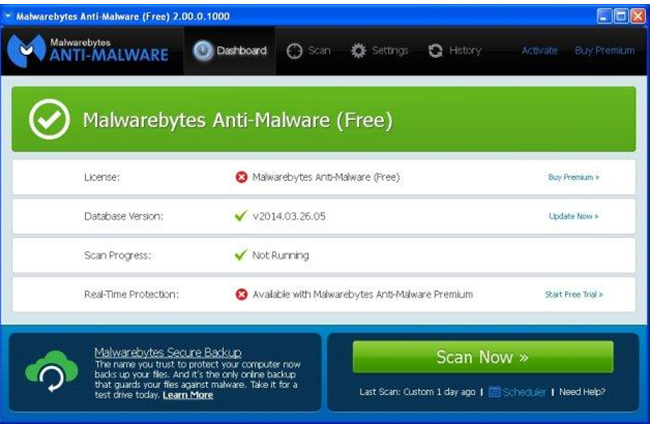
Task: Click the green checkmark banner icon
Action: [x=49, y=120]
